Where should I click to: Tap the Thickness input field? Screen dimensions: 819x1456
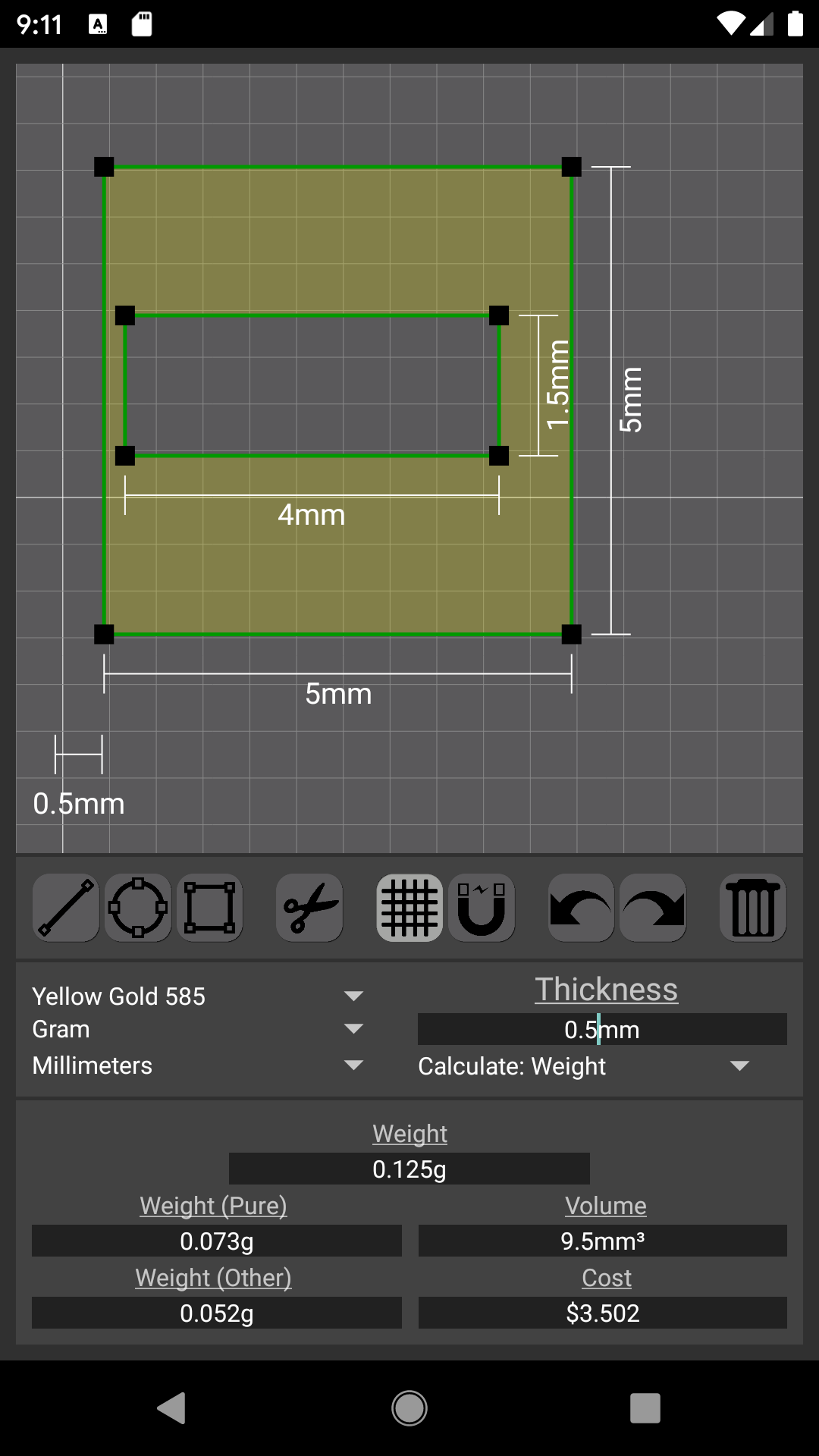coord(602,1029)
